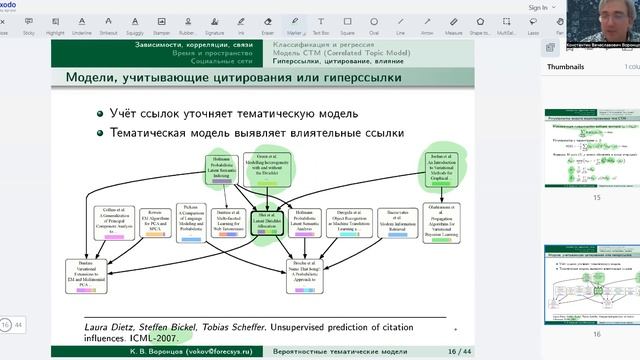Open page 15 thumbnail
Viewport: 640px width, 360px height.
click(592, 148)
